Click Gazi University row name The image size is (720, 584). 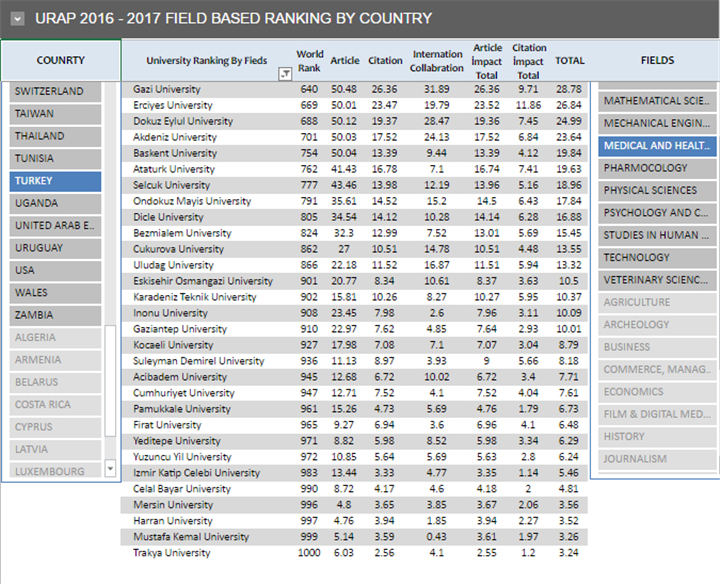(x=167, y=90)
